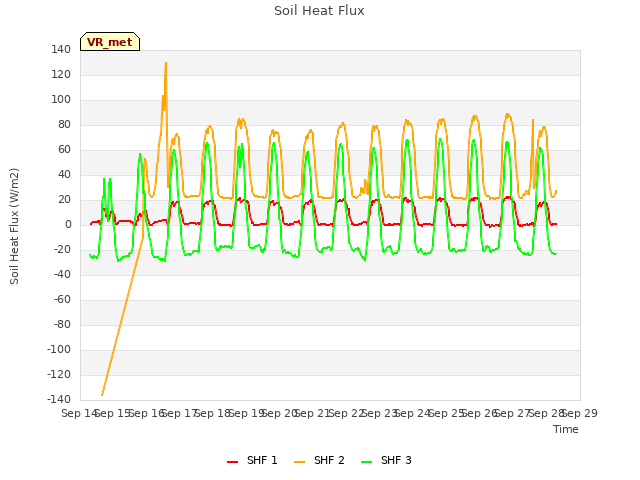Click the -100 y-axis tick label
This screenshot has height=480, width=640.
[x=59, y=349]
